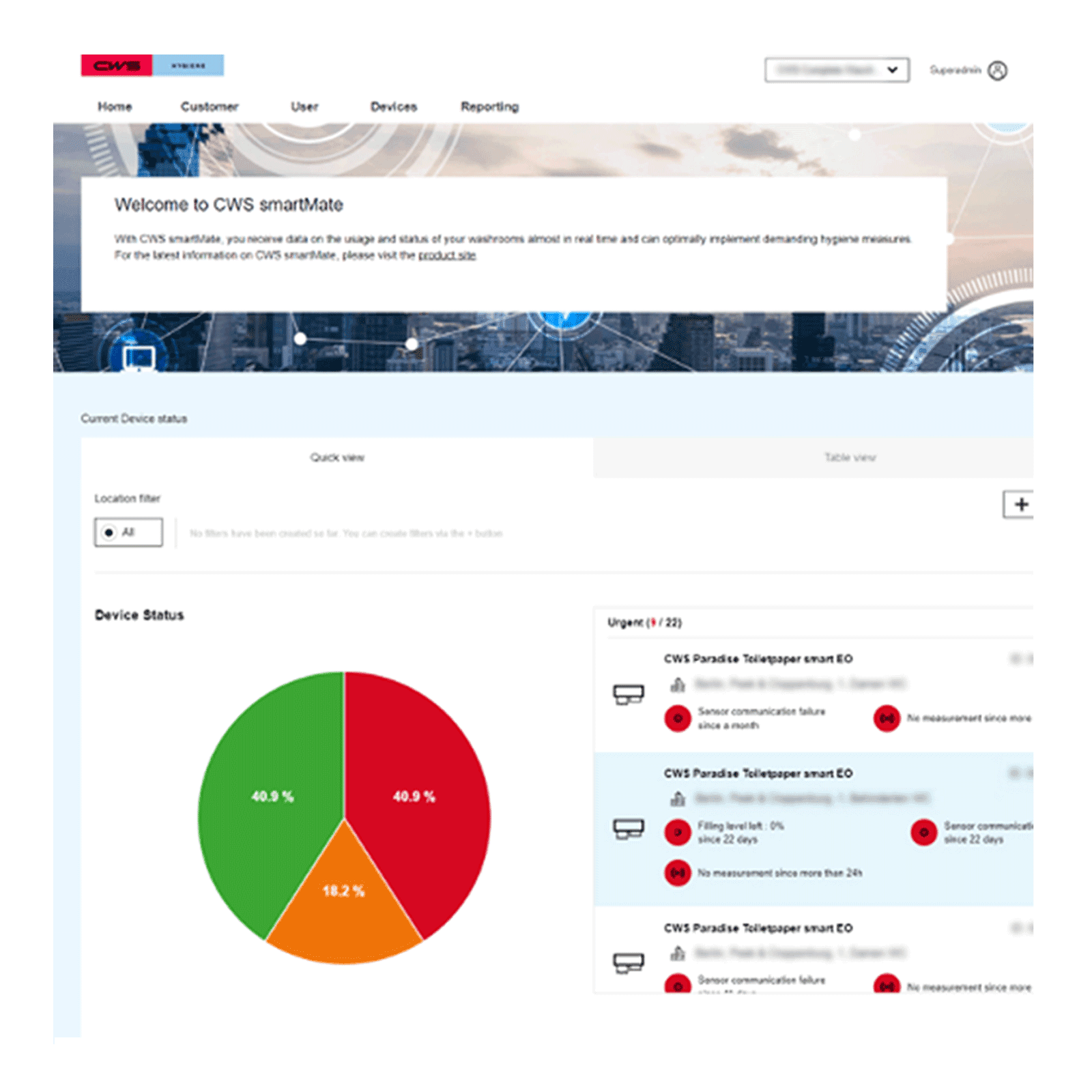Select the All location filter radio
1092x1092 pixels.
(x=109, y=532)
